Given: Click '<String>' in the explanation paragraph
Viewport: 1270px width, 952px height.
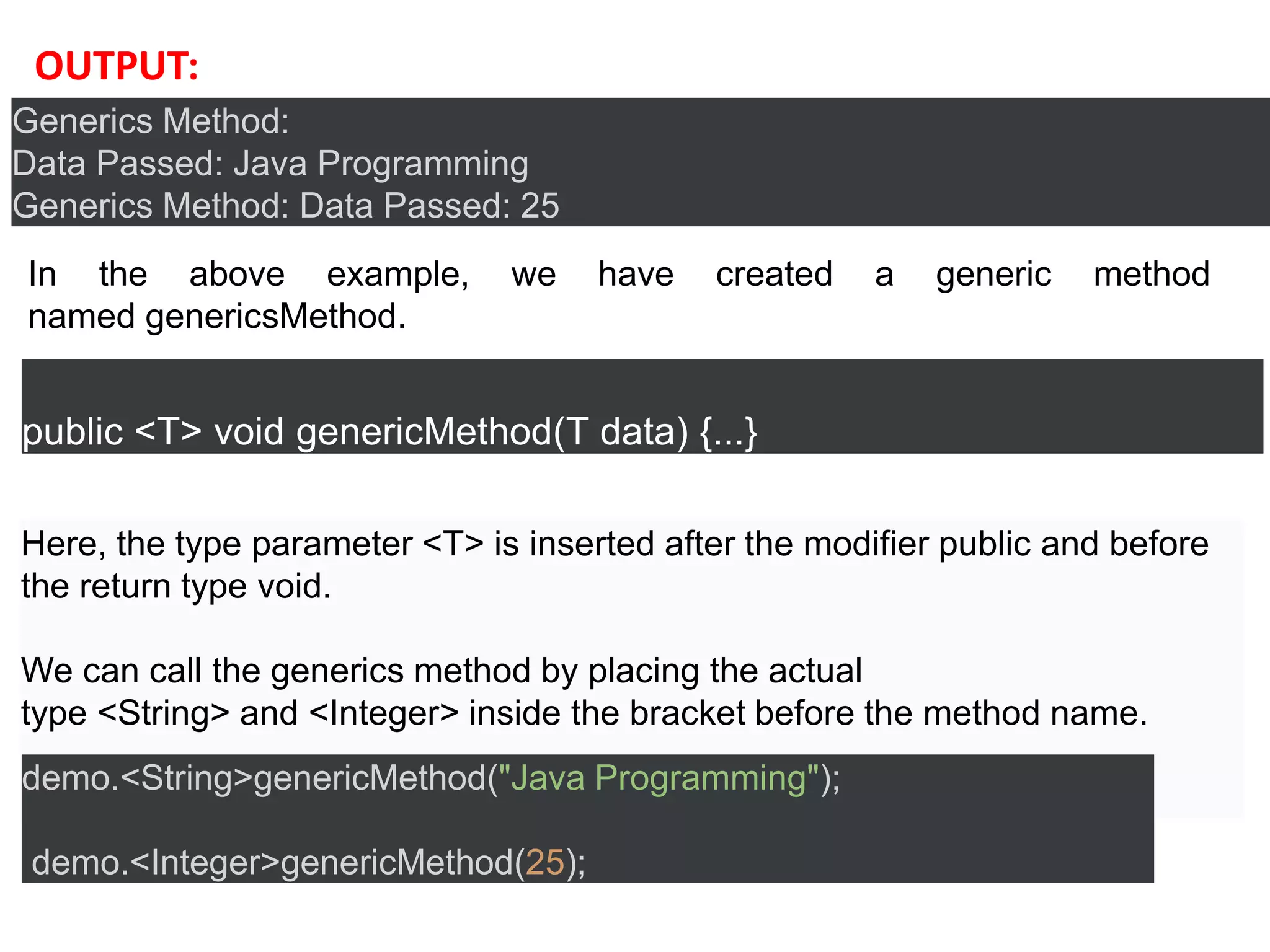Looking at the screenshot, I should pyautogui.click(x=164, y=713).
